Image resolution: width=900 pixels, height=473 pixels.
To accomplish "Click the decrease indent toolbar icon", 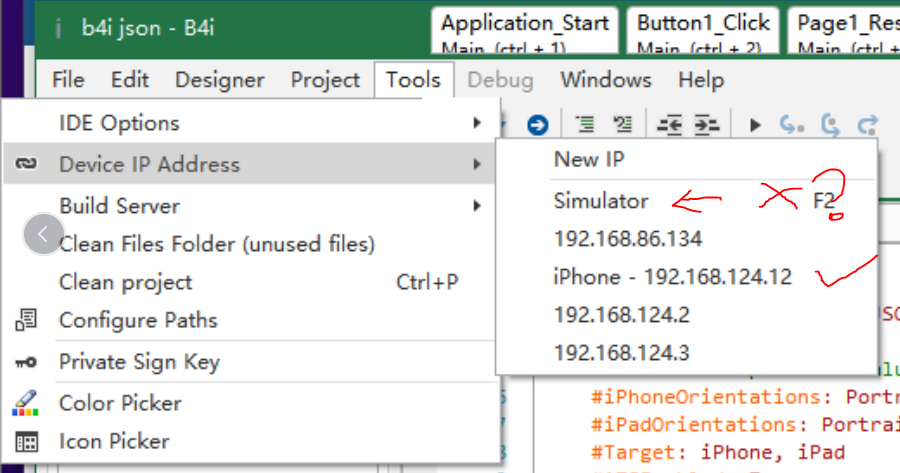I will point(668,124).
